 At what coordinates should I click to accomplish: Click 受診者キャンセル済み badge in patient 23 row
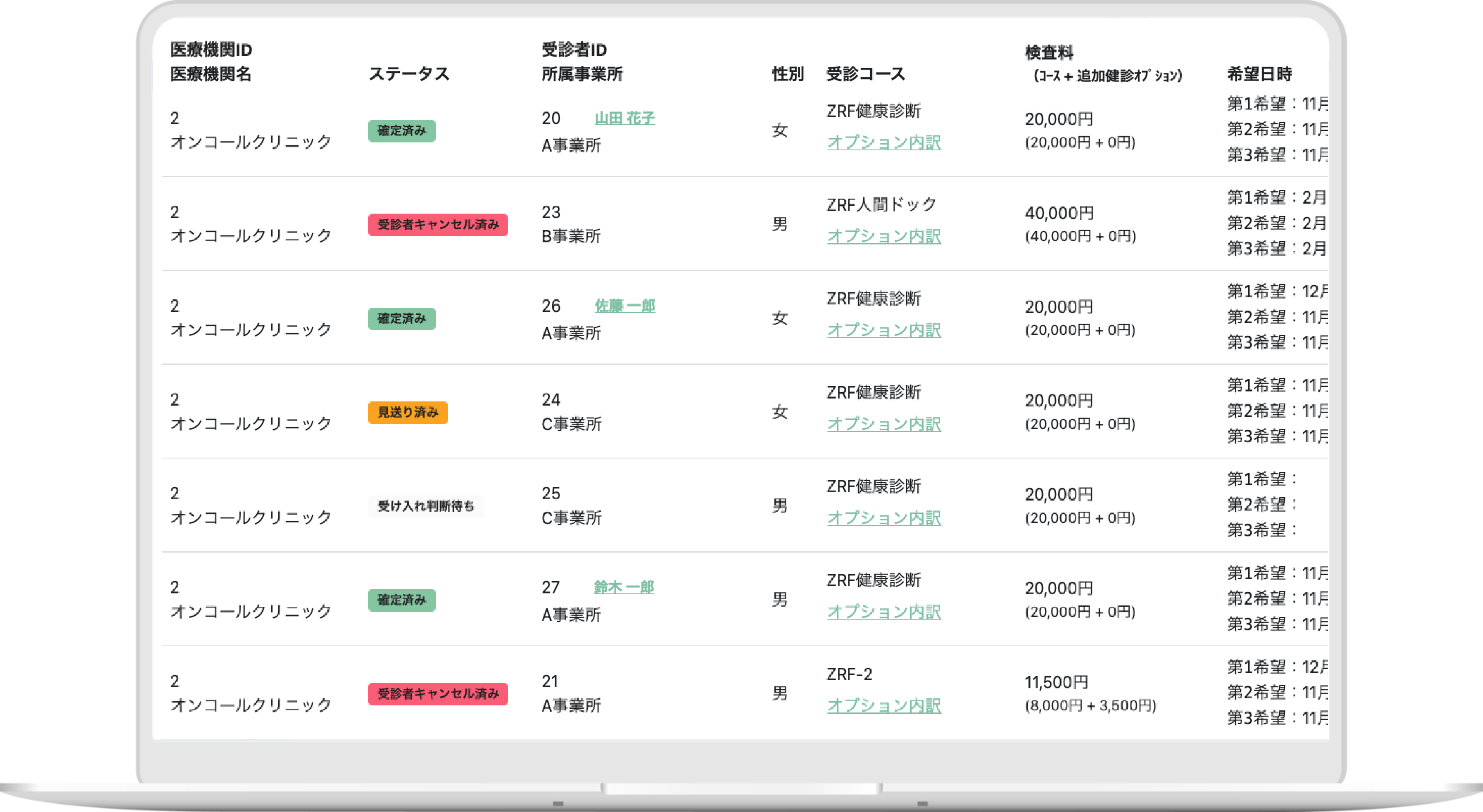[438, 224]
